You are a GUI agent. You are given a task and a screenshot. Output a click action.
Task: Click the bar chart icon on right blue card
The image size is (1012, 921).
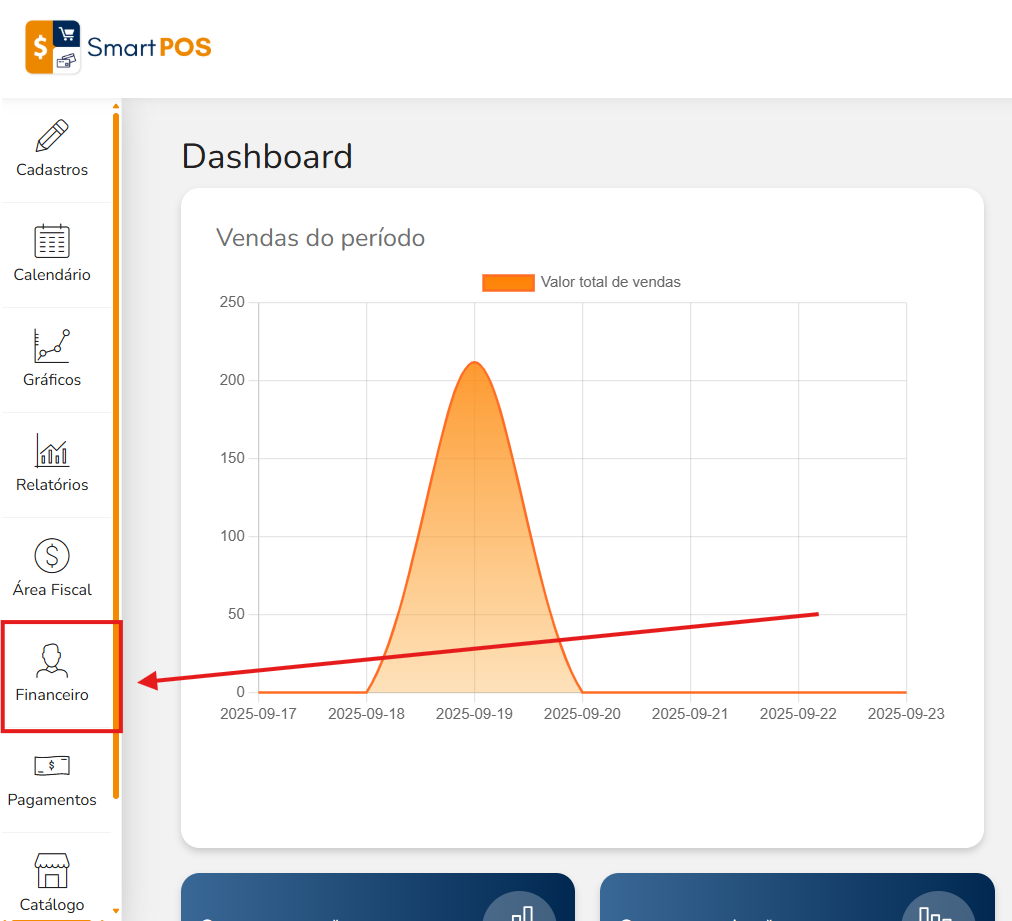[936, 914]
